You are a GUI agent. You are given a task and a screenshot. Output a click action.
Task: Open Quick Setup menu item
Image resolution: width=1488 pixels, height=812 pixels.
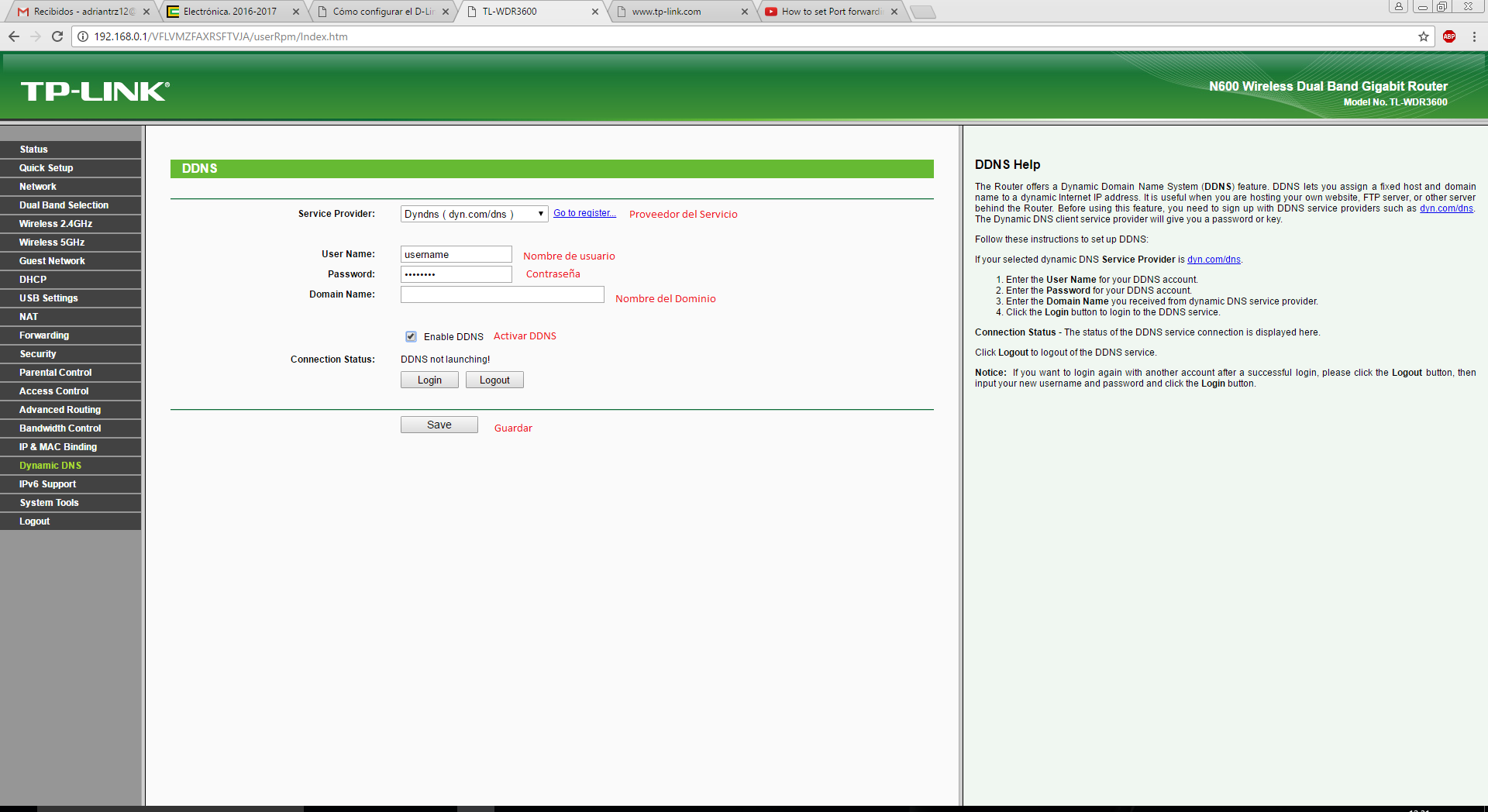[71, 168]
